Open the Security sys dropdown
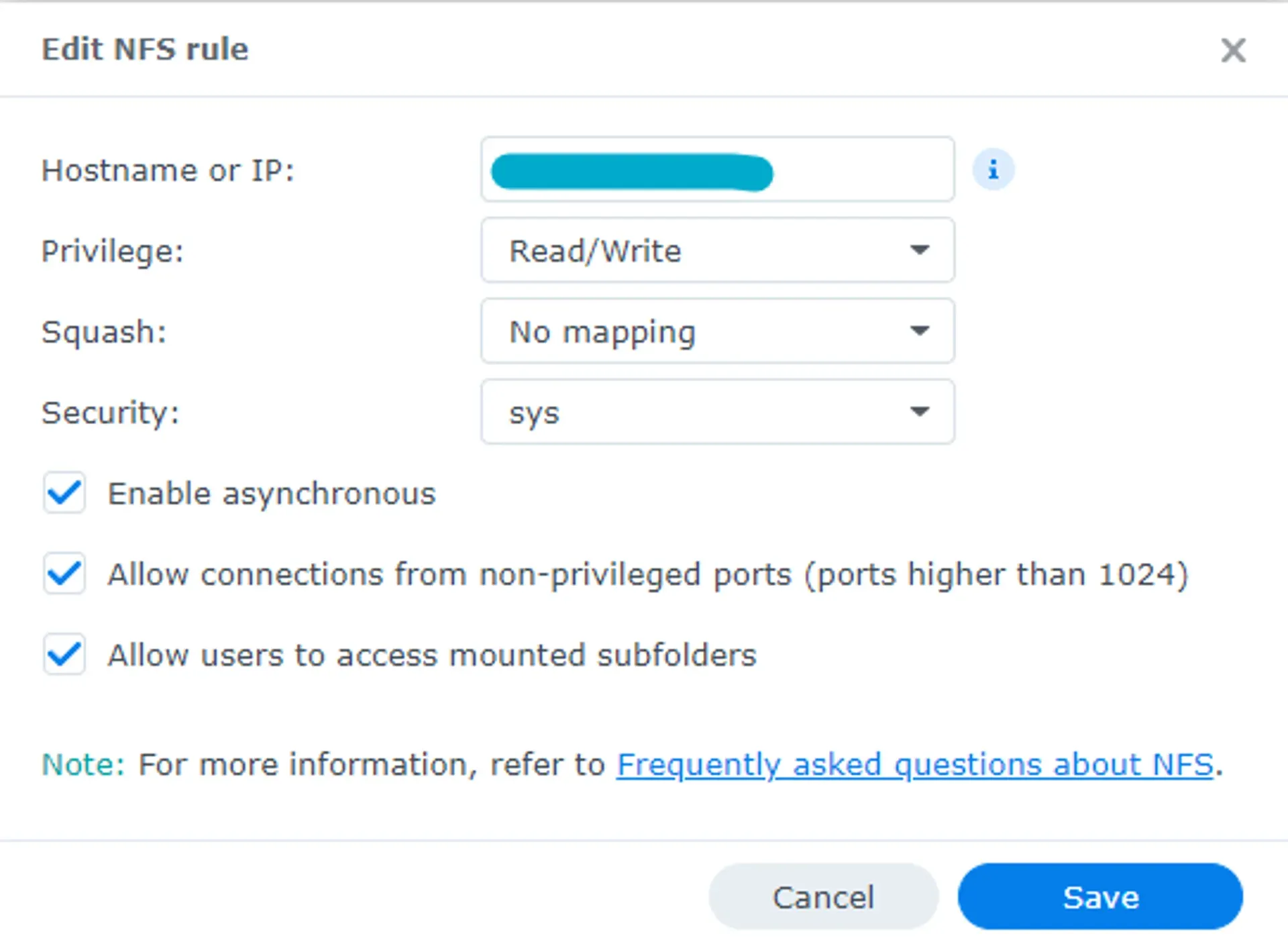The width and height of the screenshot is (1288, 946). [718, 412]
